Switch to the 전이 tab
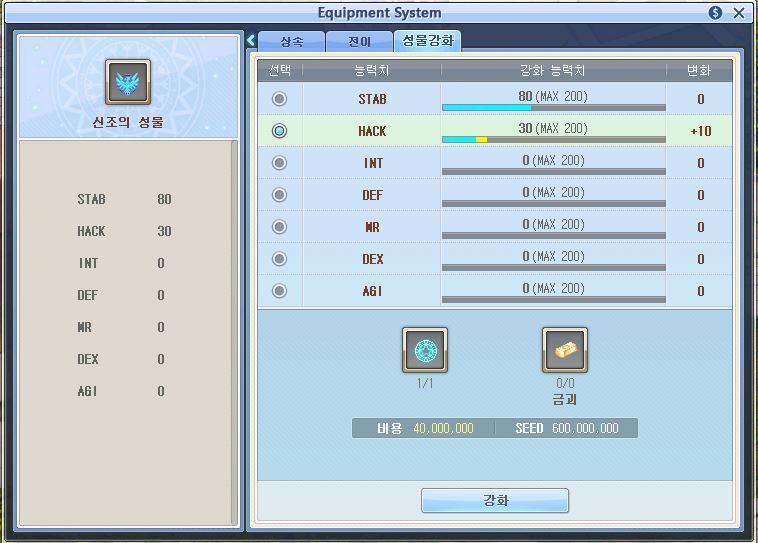Screen dimensions: 758x543 coord(359,42)
